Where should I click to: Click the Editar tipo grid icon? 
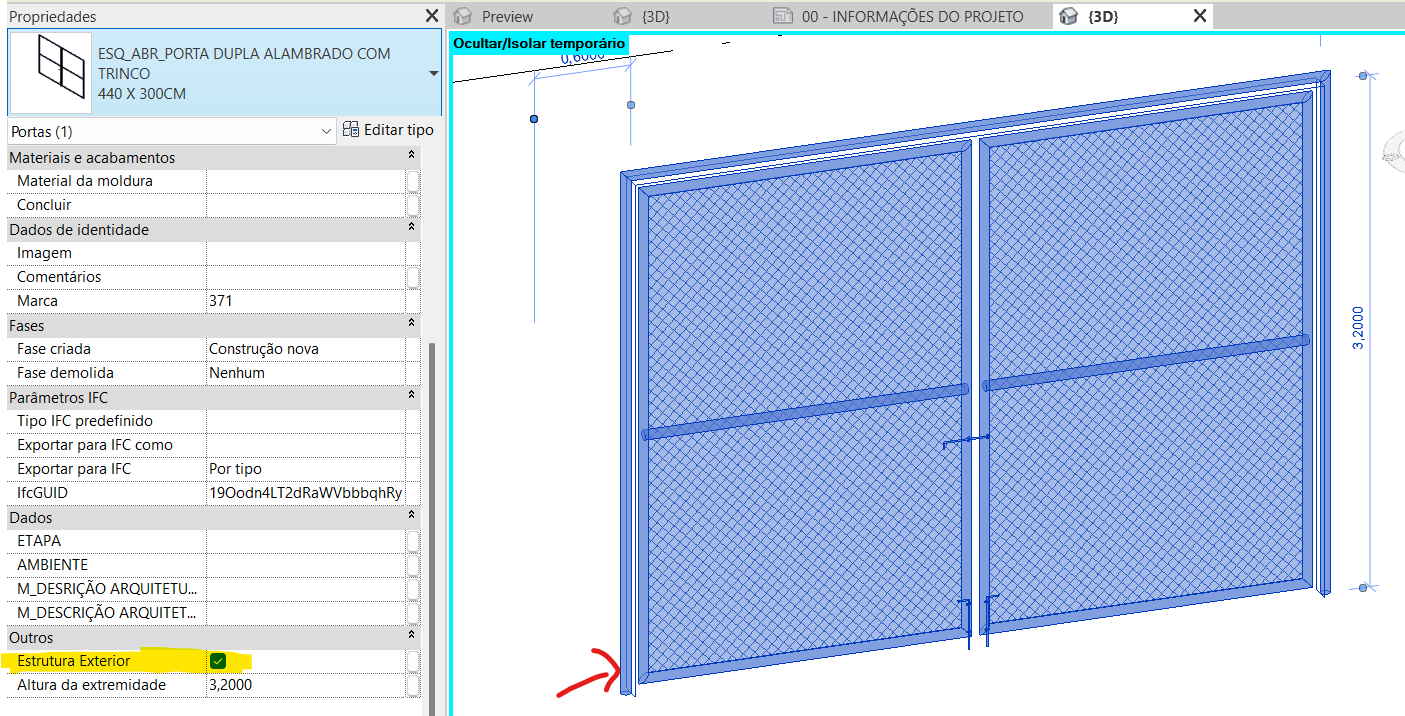click(351, 129)
